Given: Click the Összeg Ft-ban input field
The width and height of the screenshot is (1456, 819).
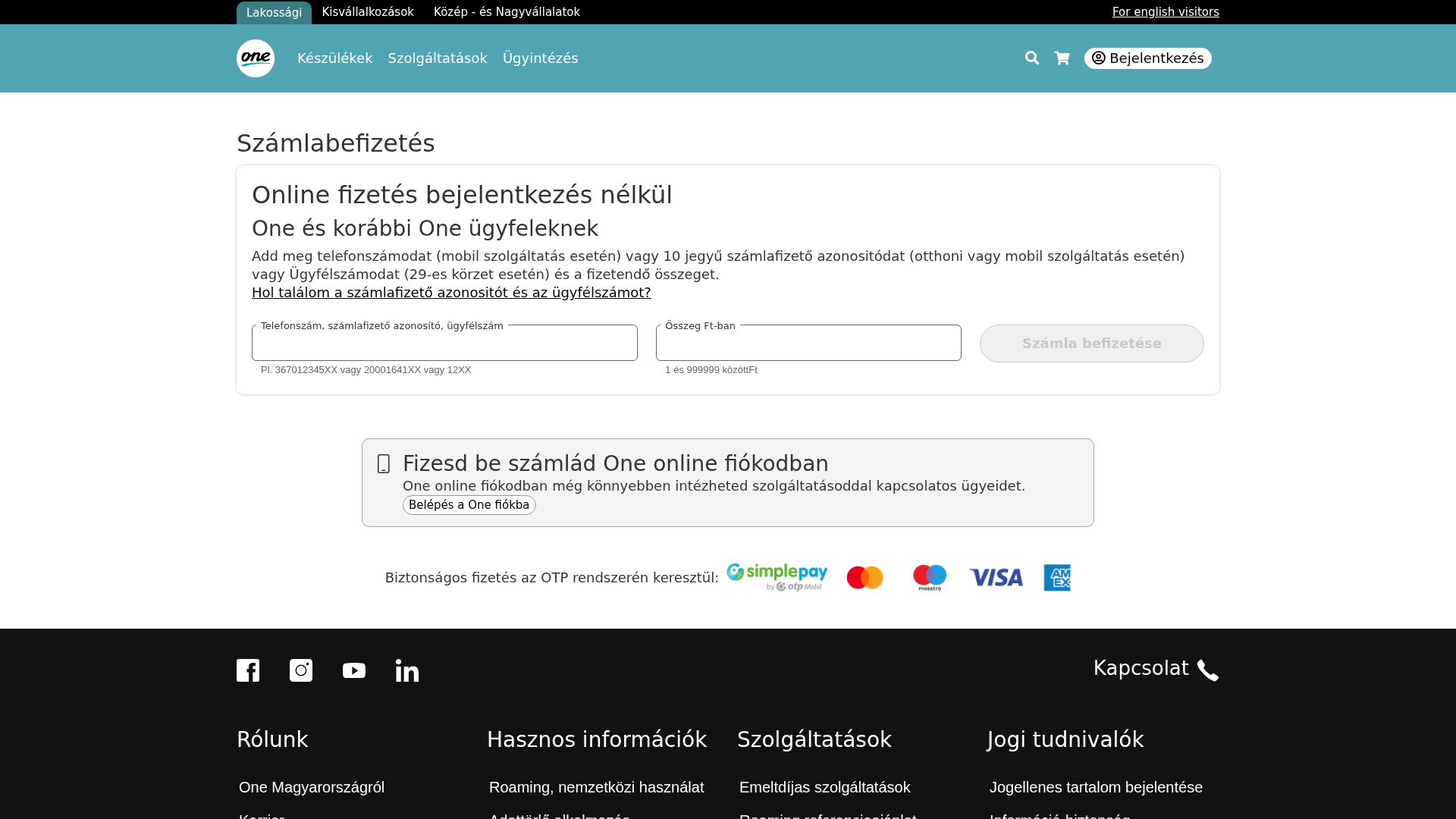Looking at the screenshot, I should click(x=808, y=343).
